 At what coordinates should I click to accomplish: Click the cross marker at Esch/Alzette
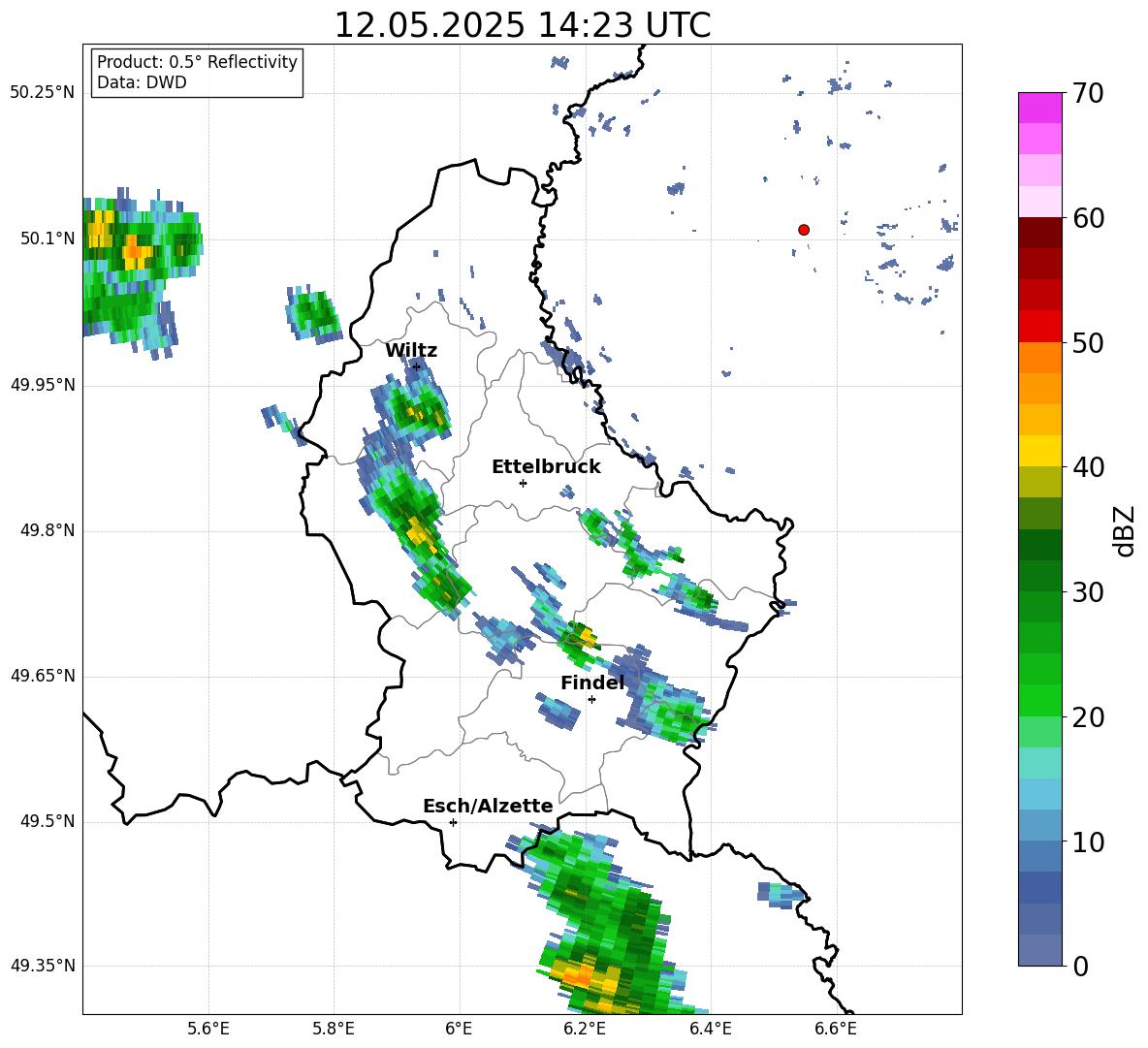click(x=453, y=822)
